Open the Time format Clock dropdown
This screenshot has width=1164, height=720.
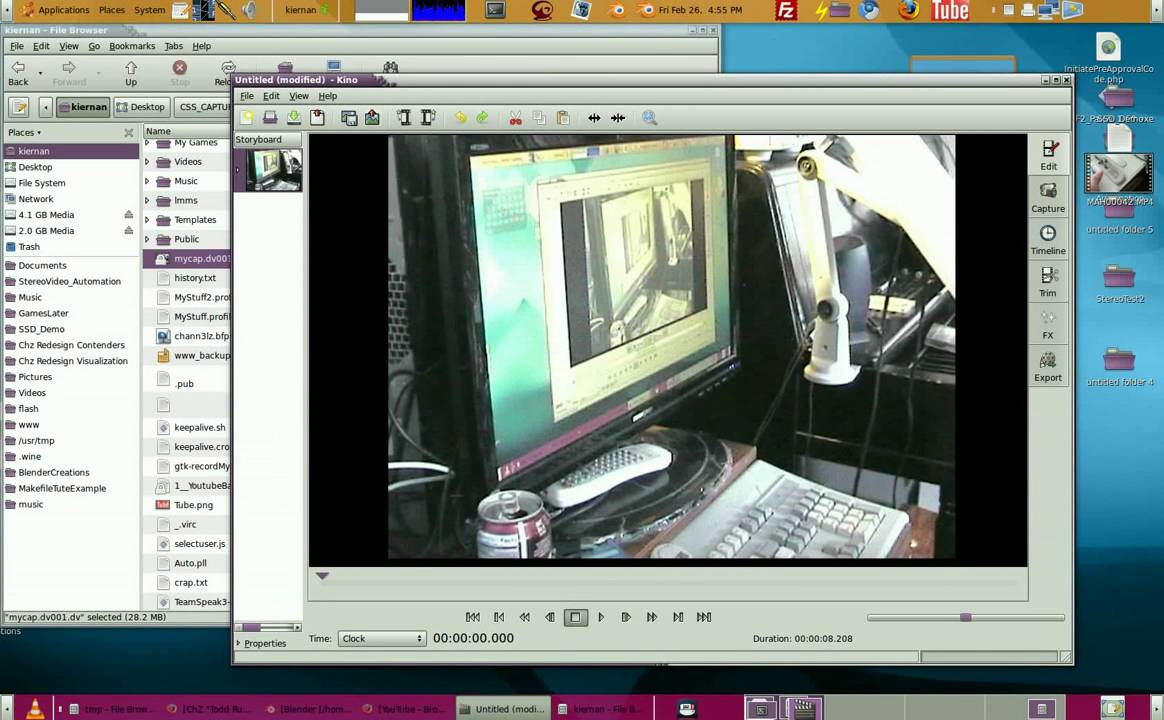[x=382, y=638]
